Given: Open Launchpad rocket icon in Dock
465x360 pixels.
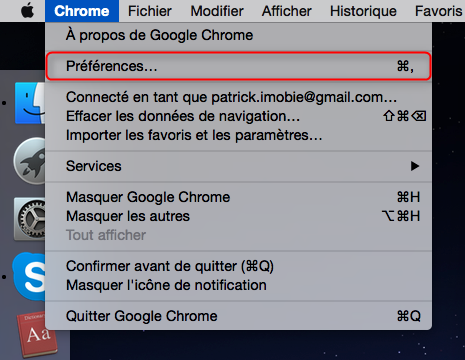Looking at the screenshot, I should 30,161.
